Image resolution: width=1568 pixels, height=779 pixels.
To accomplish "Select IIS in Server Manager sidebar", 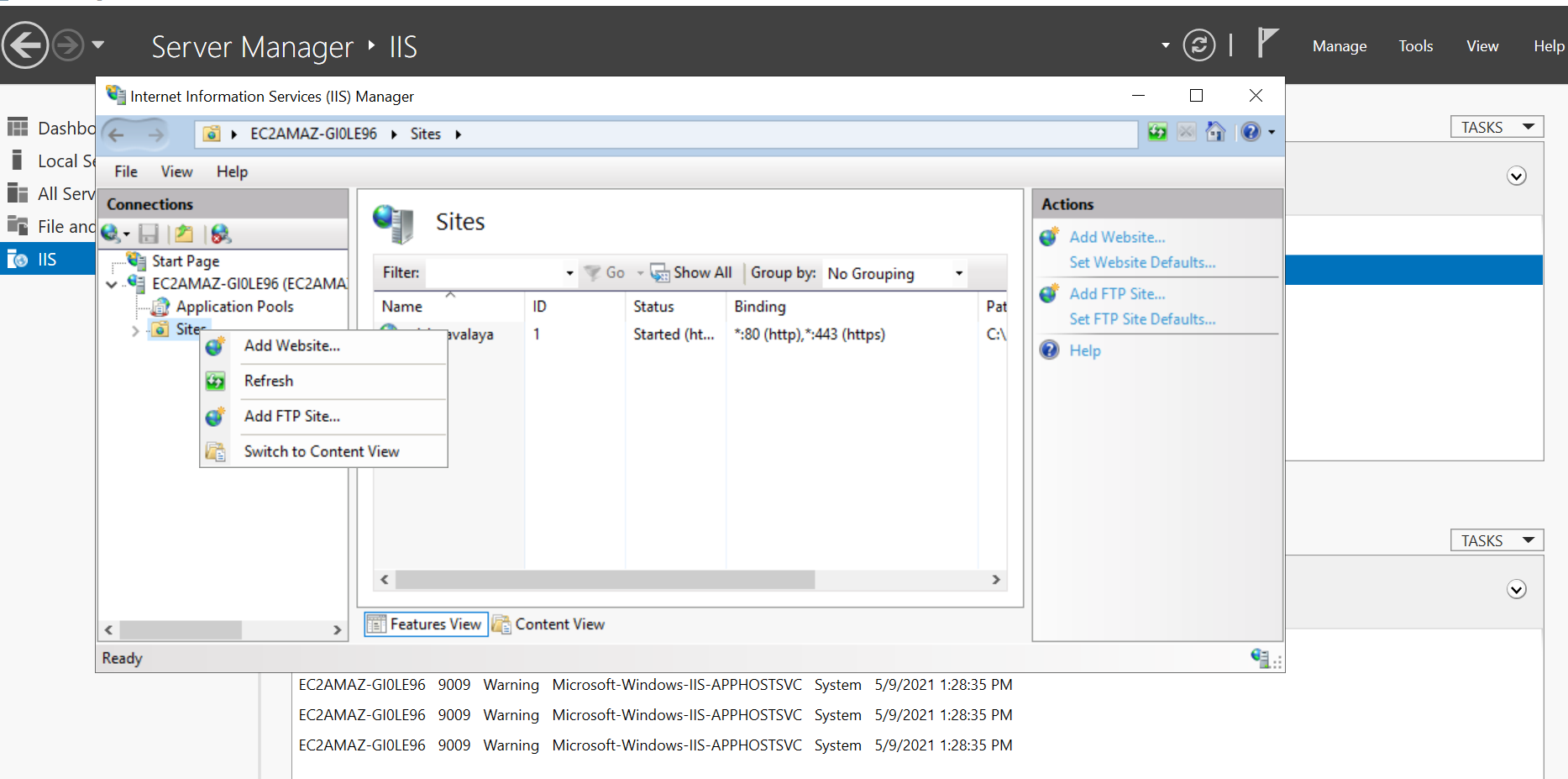I will click(48, 260).
